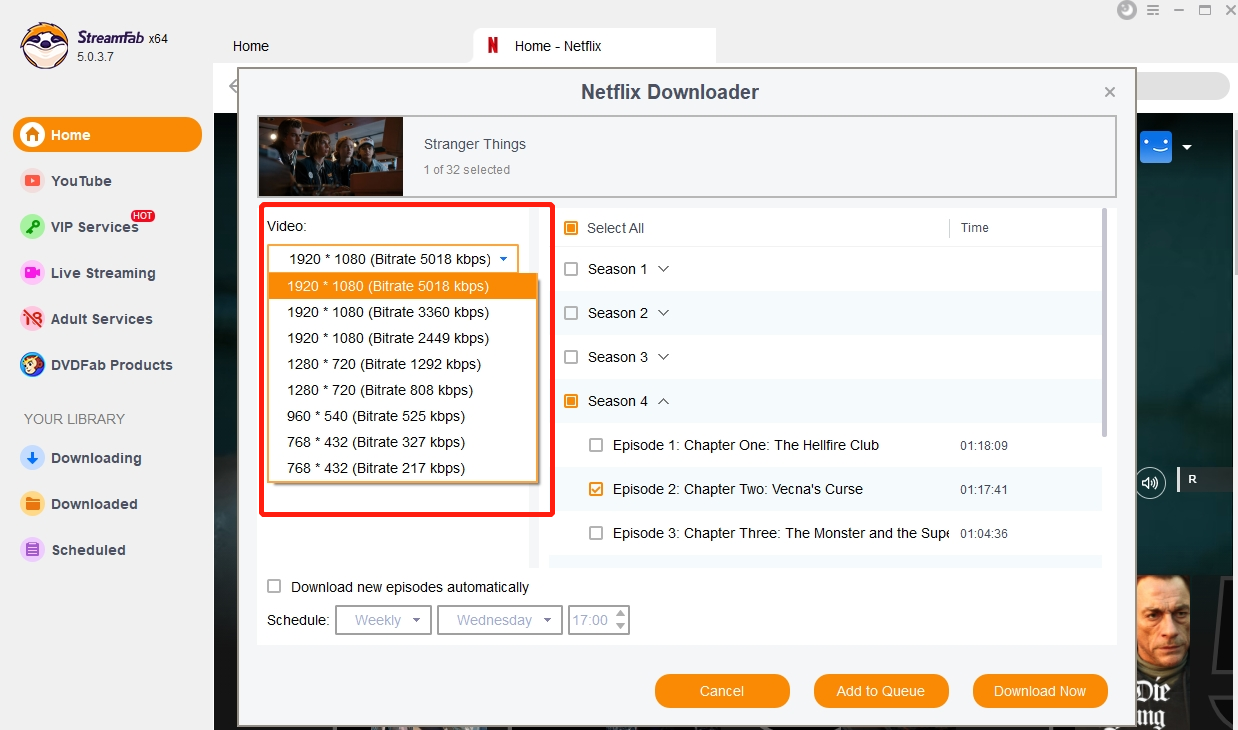Image resolution: width=1238 pixels, height=730 pixels.
Task: Click the Add to Queue button
Action: coord(880,691)
